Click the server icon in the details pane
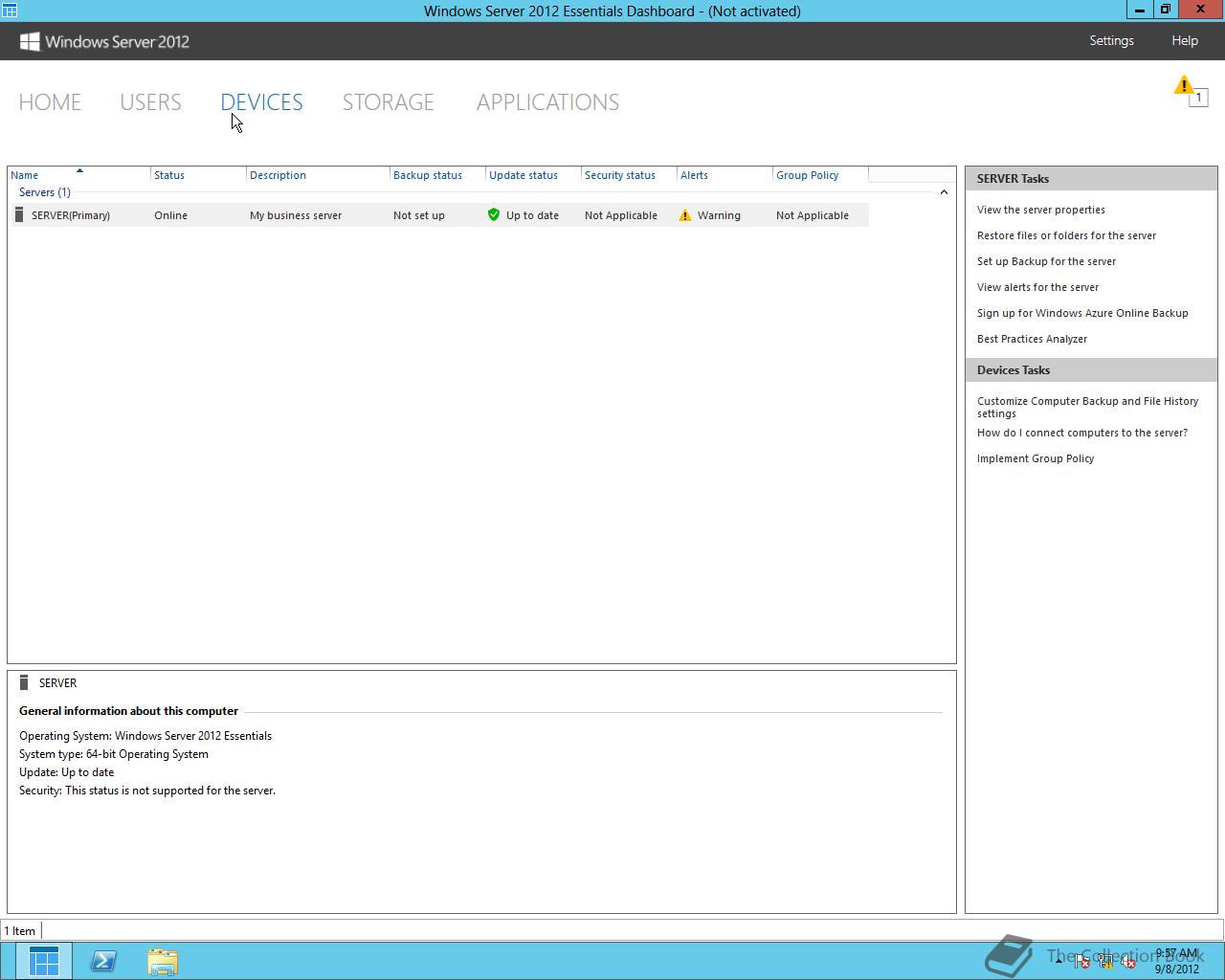Viewport: 1225px width, 980px height. 24,682
